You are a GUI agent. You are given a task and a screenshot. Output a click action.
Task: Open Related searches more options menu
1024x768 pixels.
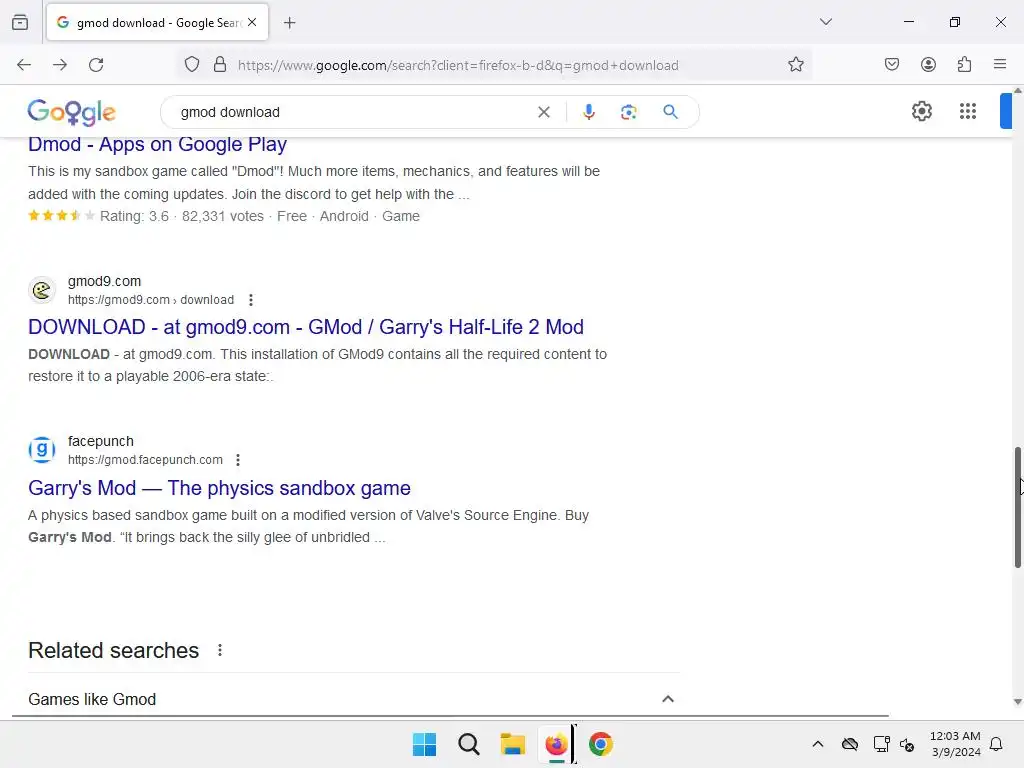(x=220, y=650)
